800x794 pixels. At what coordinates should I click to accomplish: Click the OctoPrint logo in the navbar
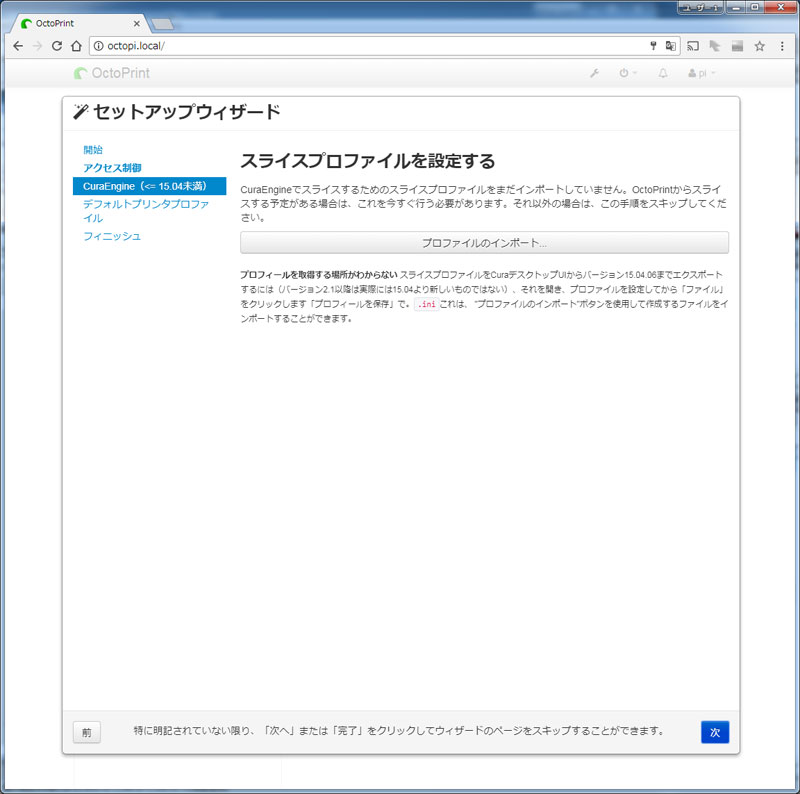(x=112, y=73)
